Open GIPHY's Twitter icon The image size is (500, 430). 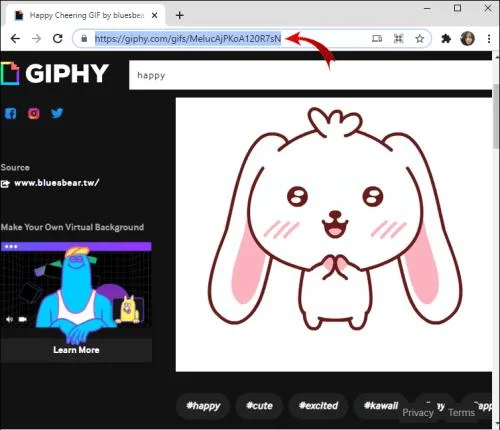pos(57,113)
